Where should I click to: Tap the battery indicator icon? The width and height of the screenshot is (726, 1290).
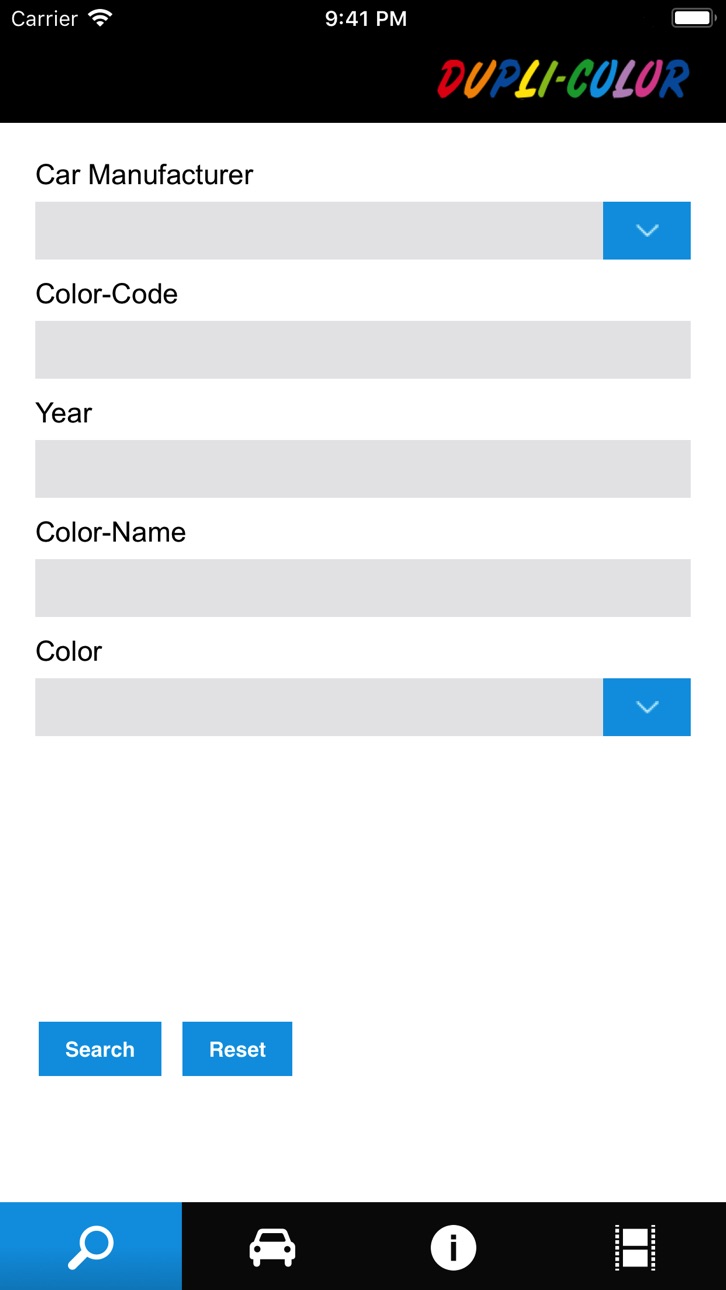693,18
